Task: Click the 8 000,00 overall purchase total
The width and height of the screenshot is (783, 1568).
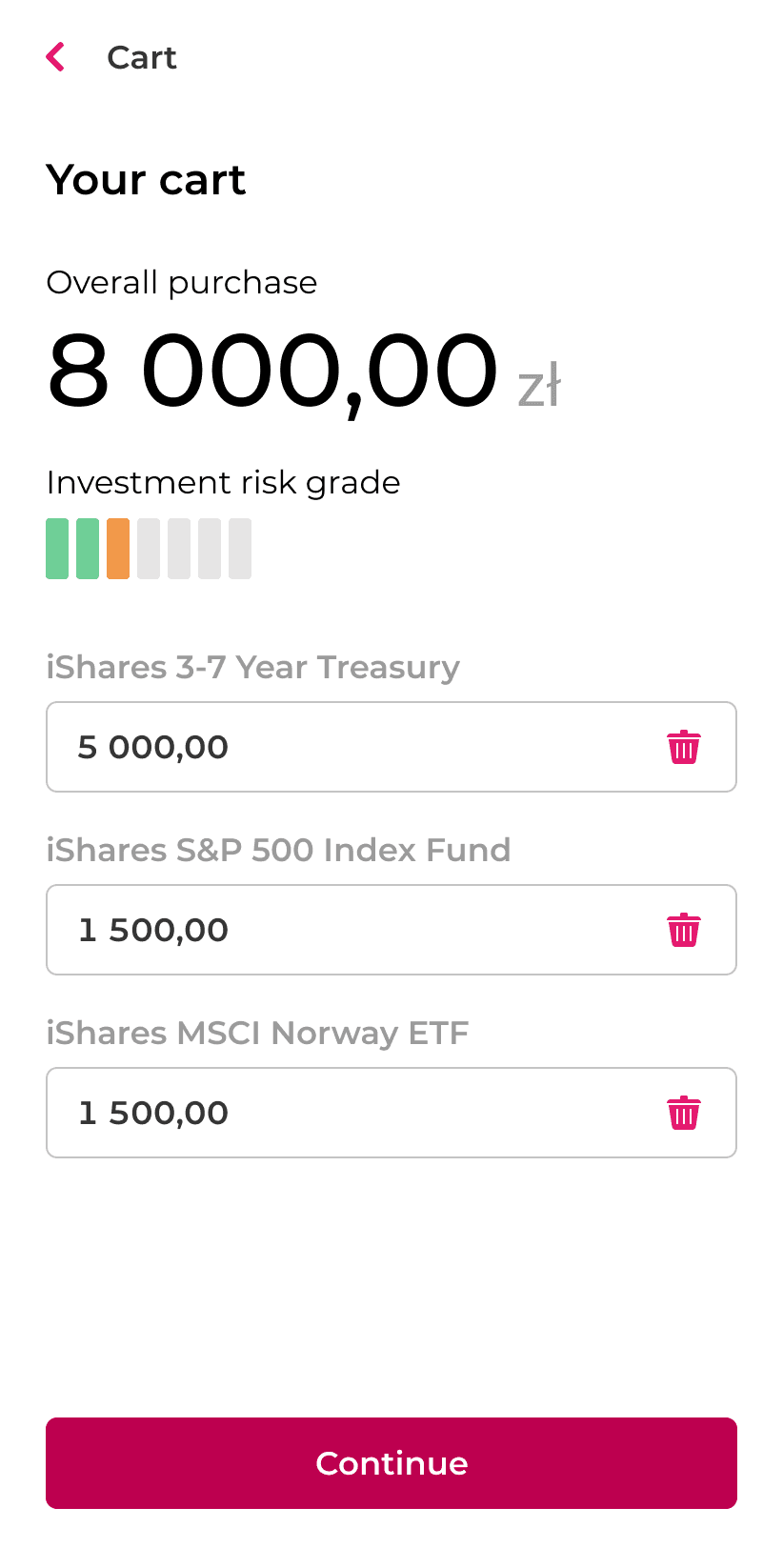Action: tap(272, 372)
